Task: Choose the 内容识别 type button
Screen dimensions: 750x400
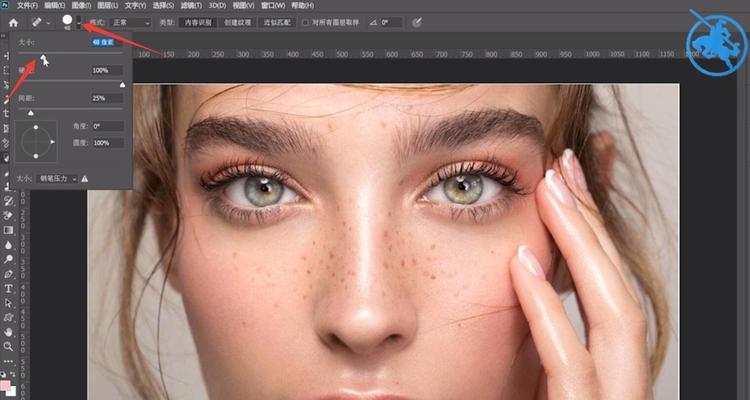Action: coord(198,22)
